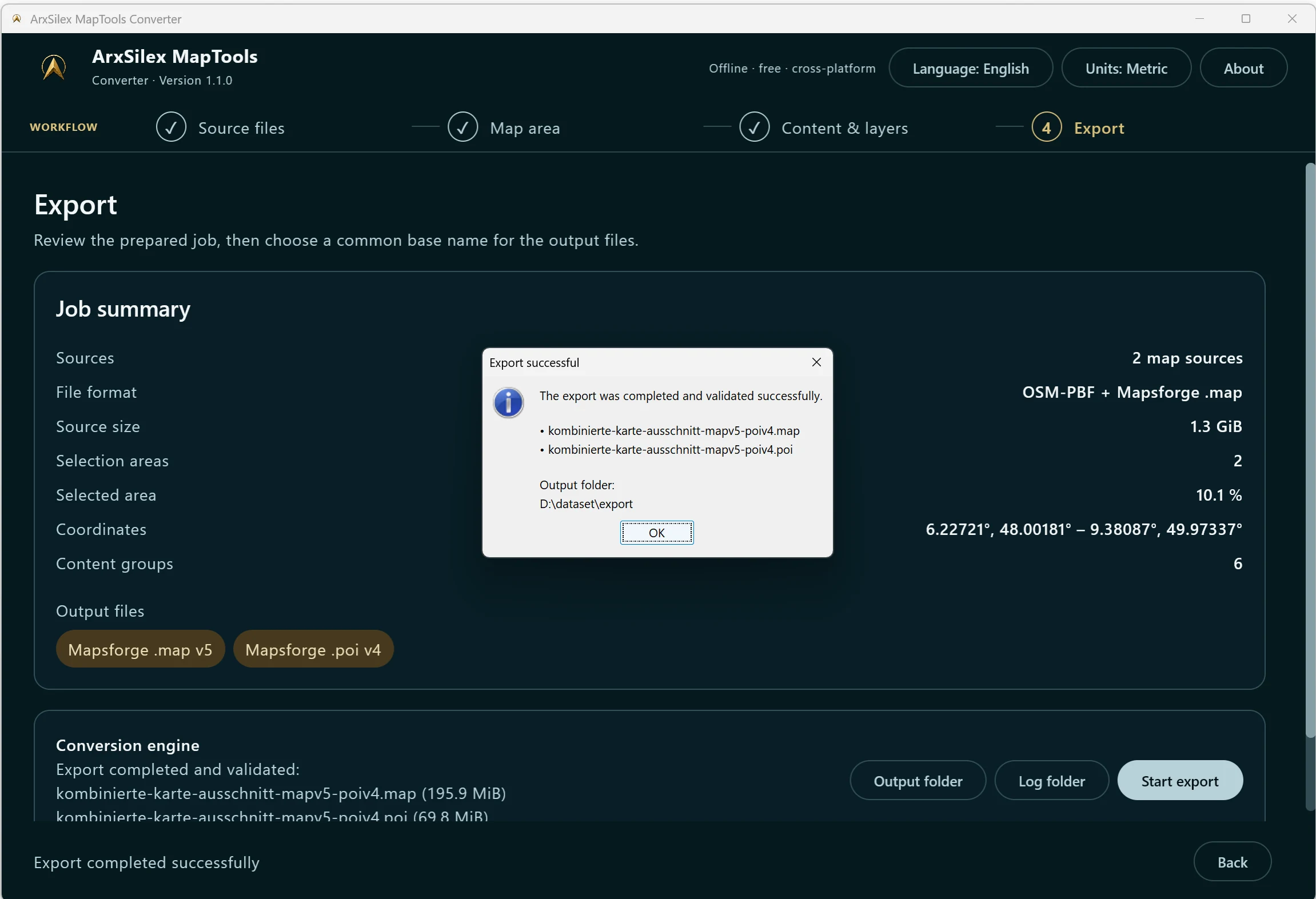Open the Output folder
The image size is (1316, 899).
[x=918, y=781]
